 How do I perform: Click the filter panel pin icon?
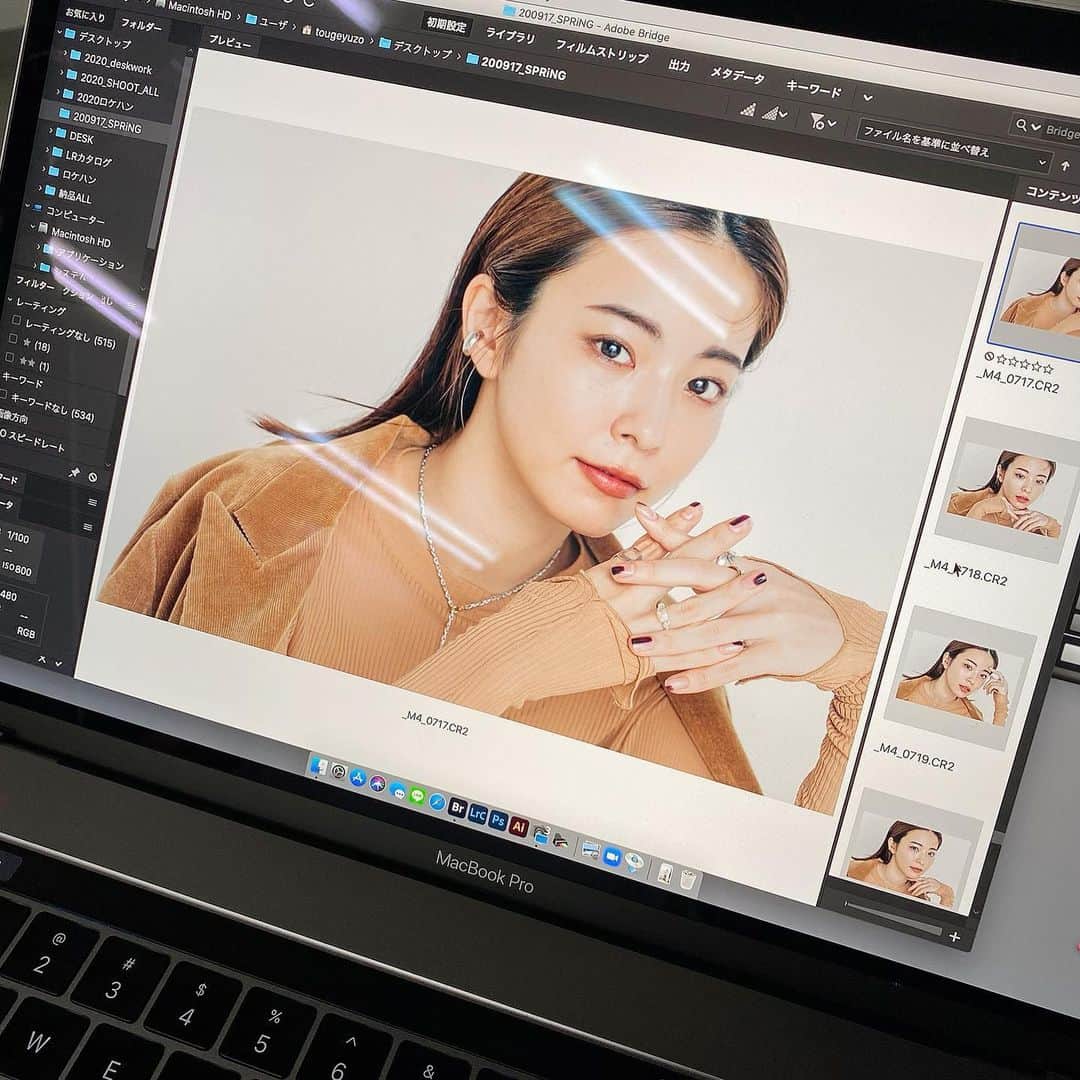click(x=74, y=472)
